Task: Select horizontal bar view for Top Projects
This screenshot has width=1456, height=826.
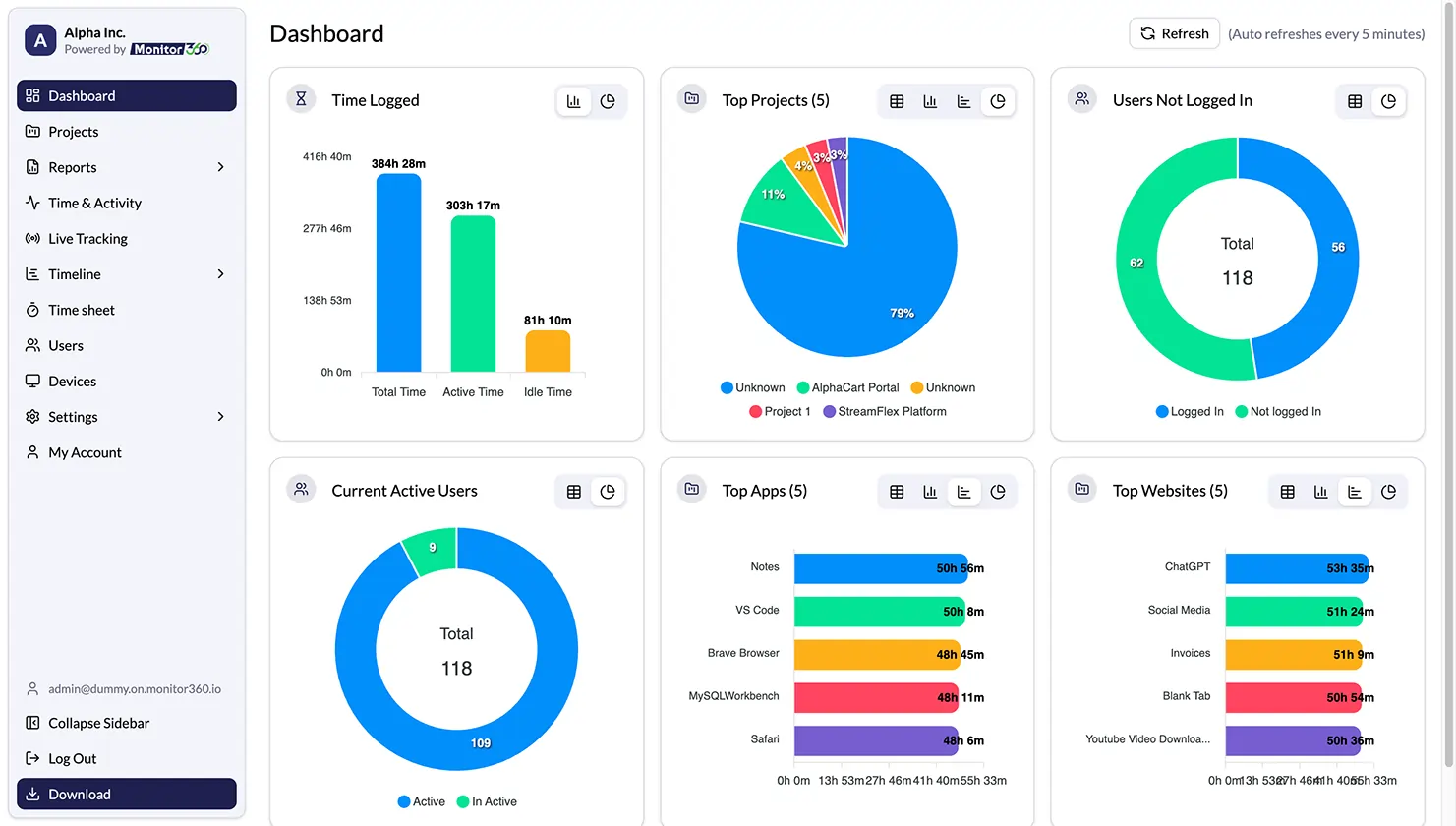Action: 963,100
